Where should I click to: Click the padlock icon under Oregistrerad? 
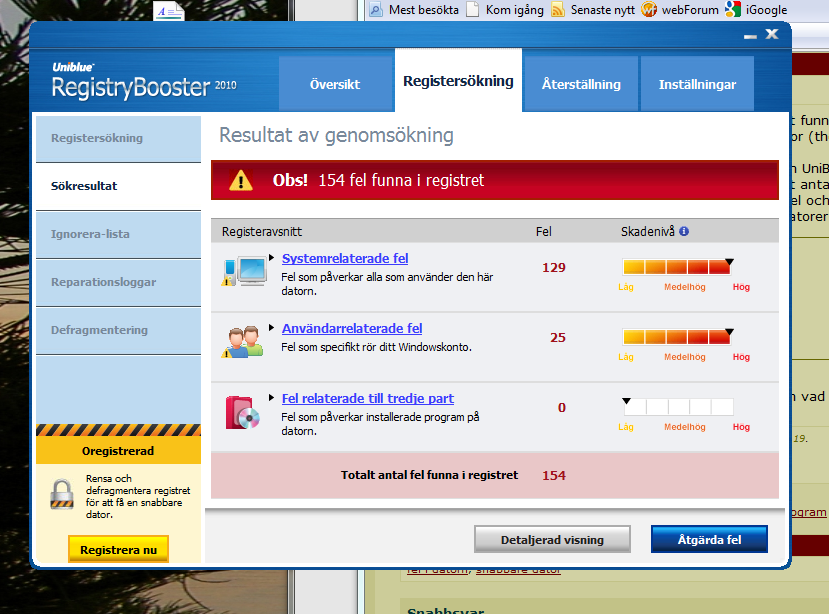click(x=62, y=494)
